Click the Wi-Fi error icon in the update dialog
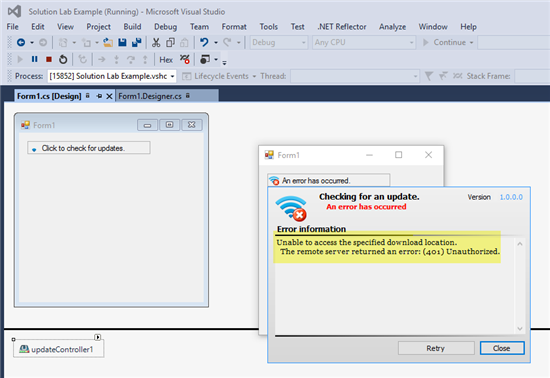Viewport: 550px width, 378px height. (291, 209)
